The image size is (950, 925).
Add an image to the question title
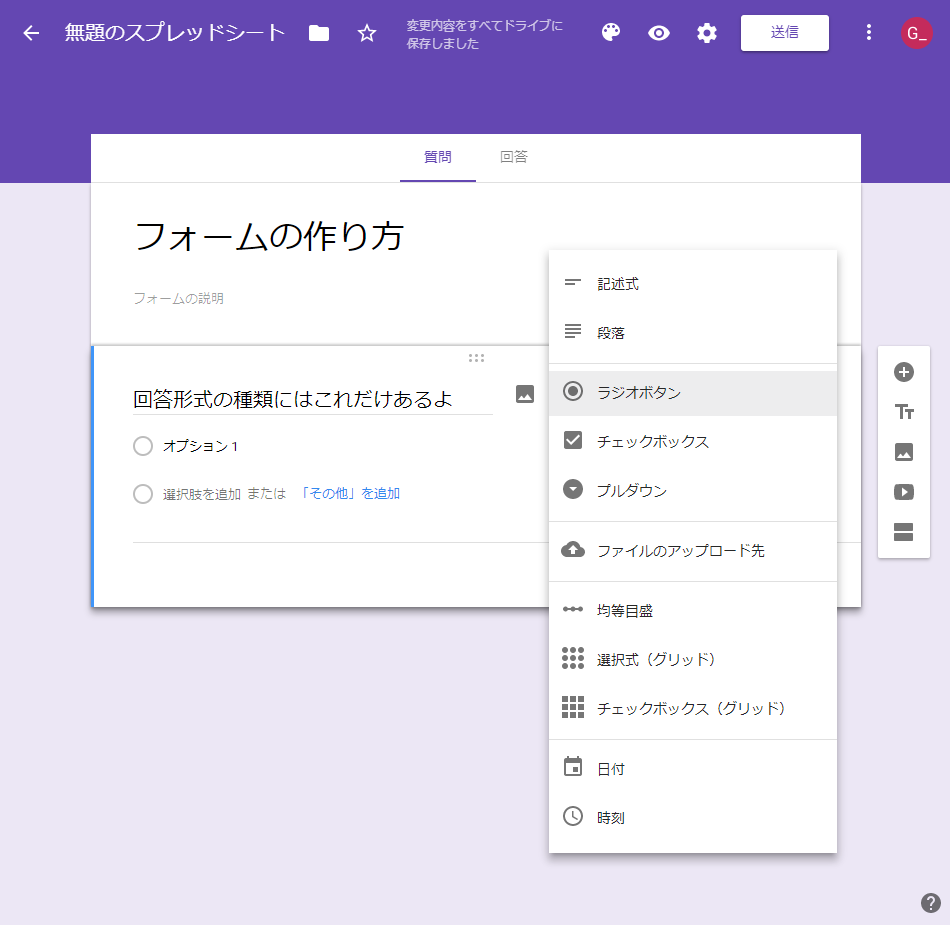525,394
